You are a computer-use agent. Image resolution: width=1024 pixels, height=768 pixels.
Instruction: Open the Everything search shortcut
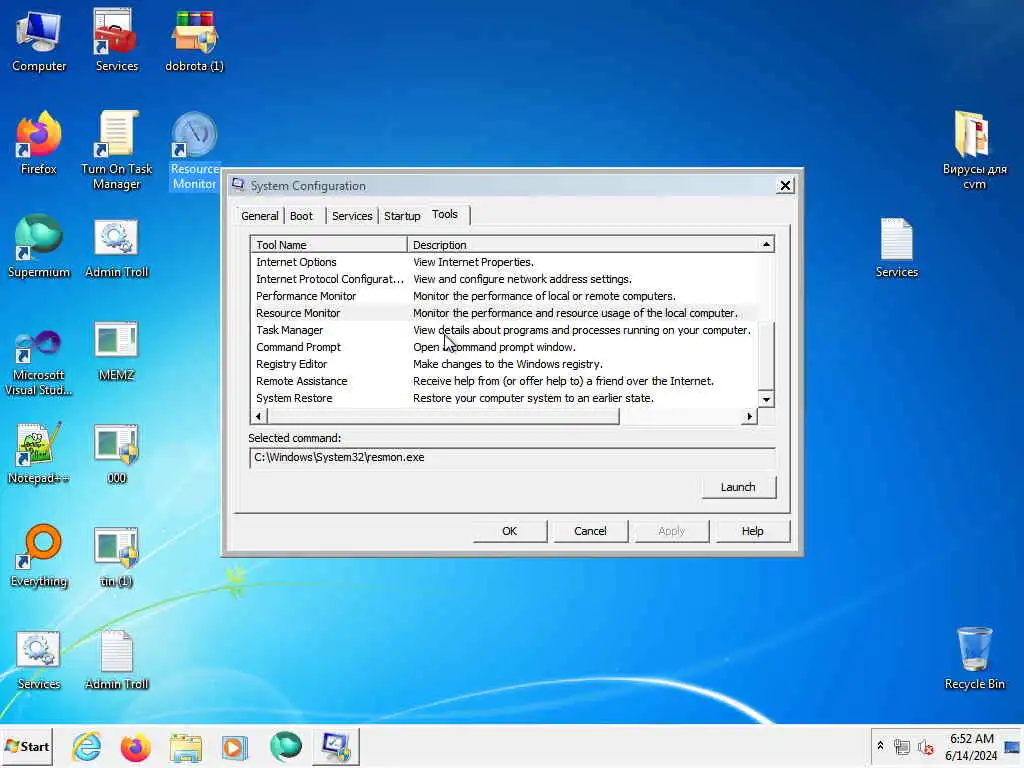point(39,556)
